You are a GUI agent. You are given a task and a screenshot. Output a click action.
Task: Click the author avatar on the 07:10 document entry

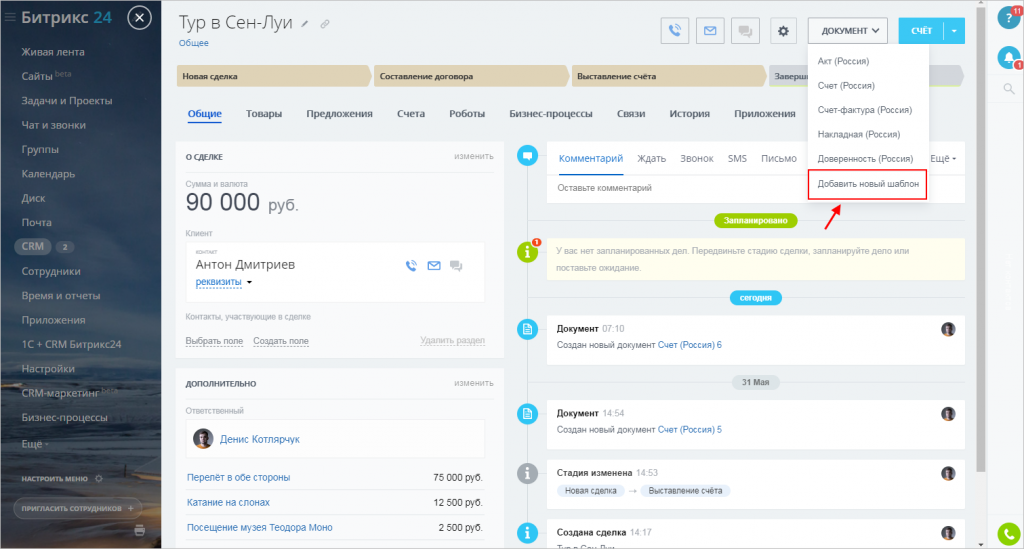[x=948, y=329]
